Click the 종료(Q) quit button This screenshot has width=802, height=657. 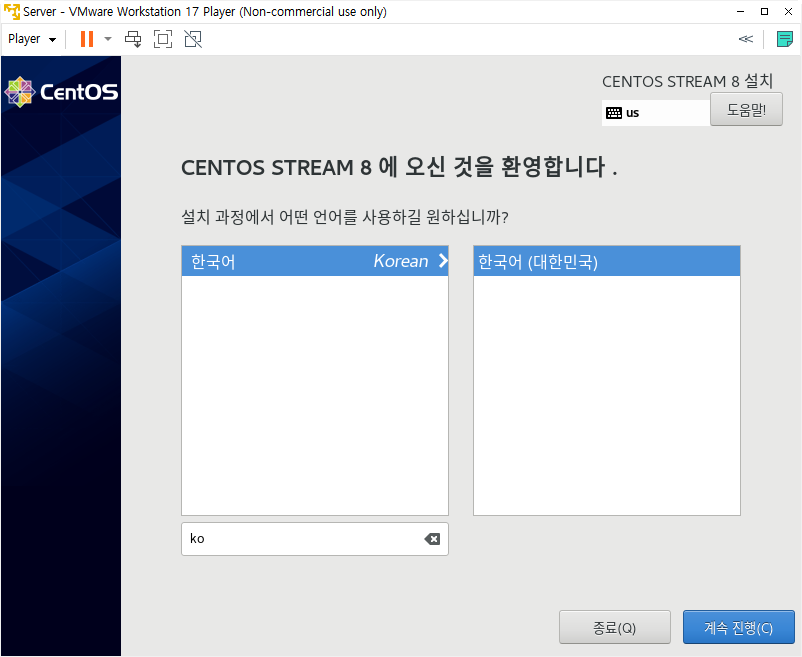[614, 627]
